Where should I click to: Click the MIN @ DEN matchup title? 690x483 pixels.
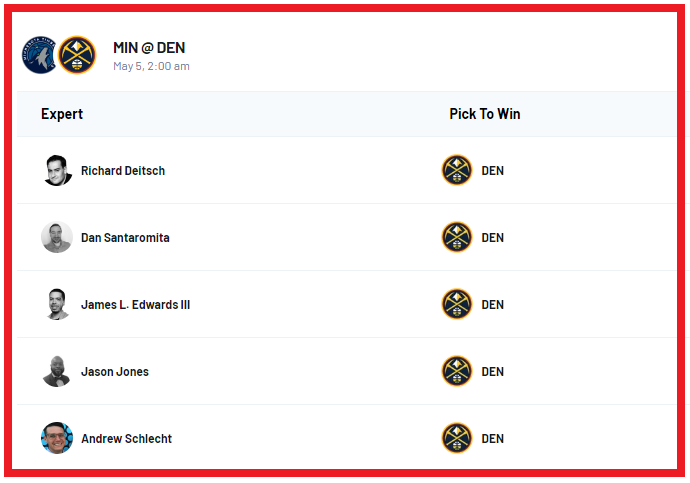(149, 48)
